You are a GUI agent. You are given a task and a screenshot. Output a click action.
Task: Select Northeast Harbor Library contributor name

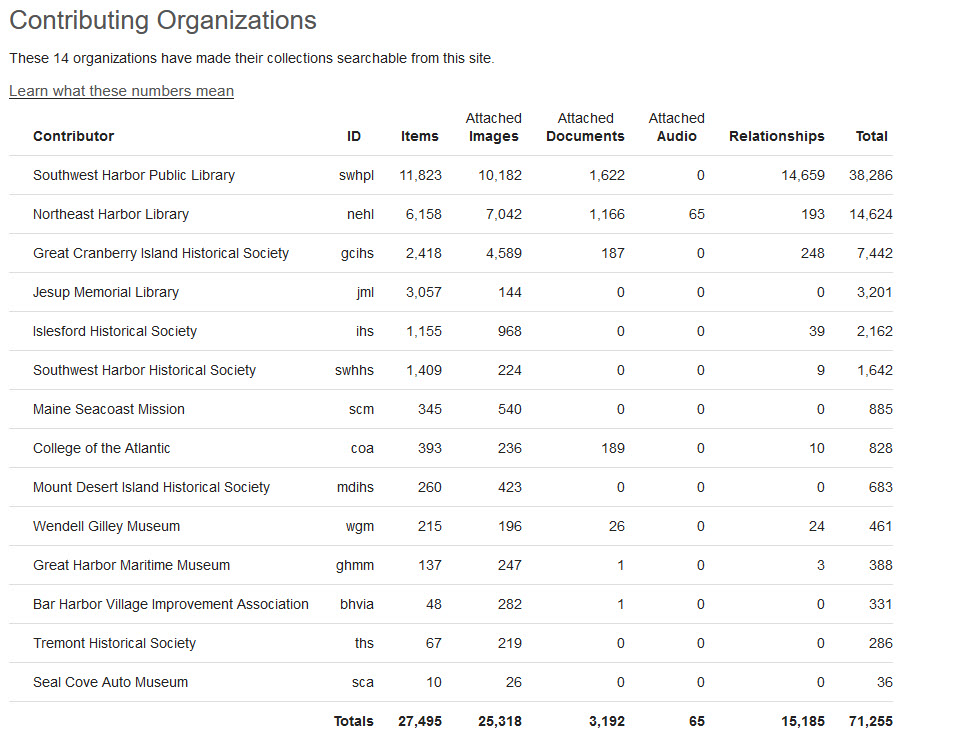(111, 214)
